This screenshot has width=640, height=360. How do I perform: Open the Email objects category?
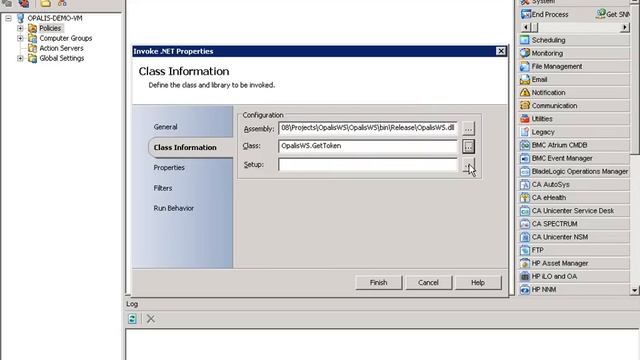point(574,79)
